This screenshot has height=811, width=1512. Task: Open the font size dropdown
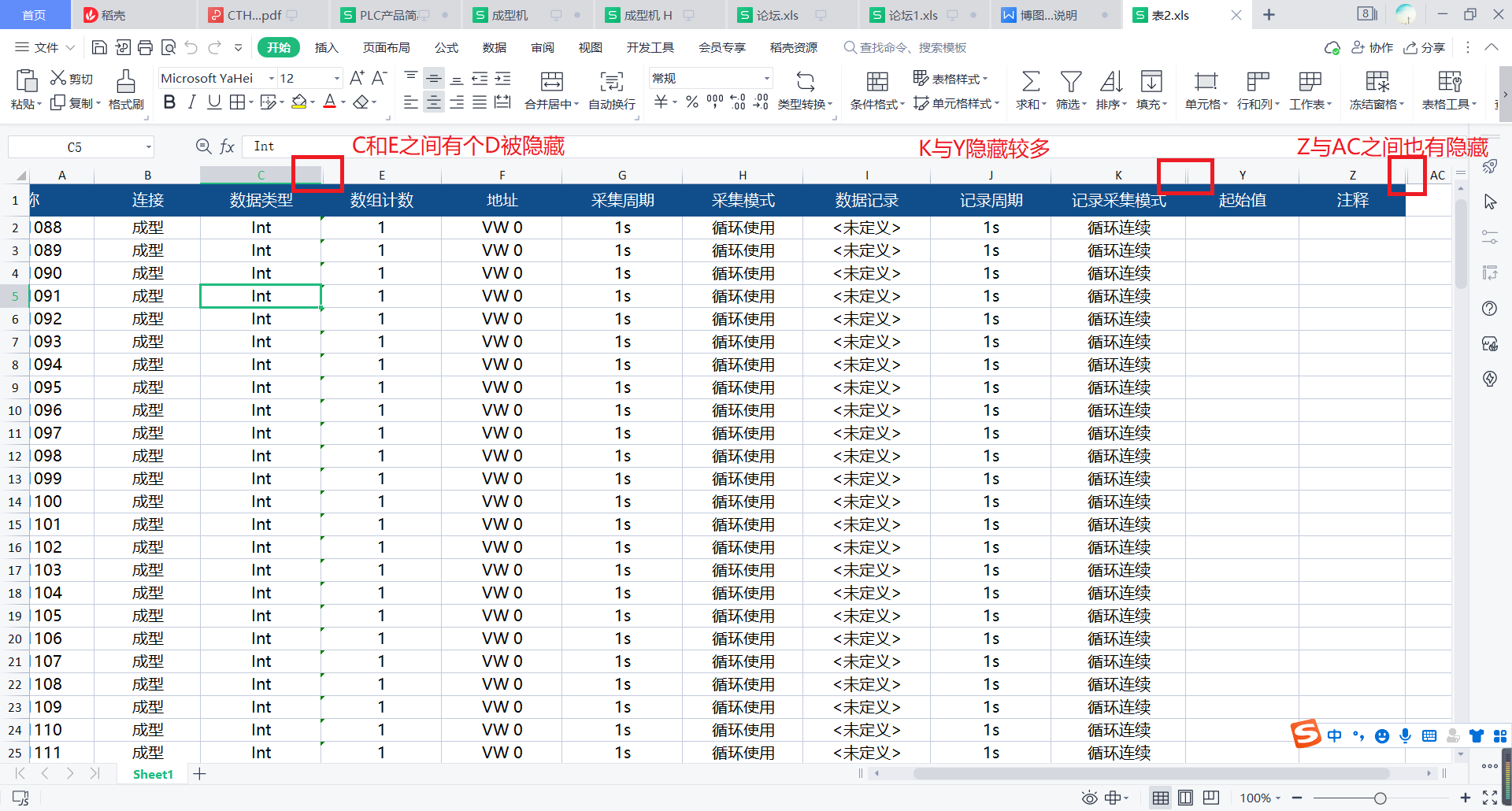(x=336, y=78)
